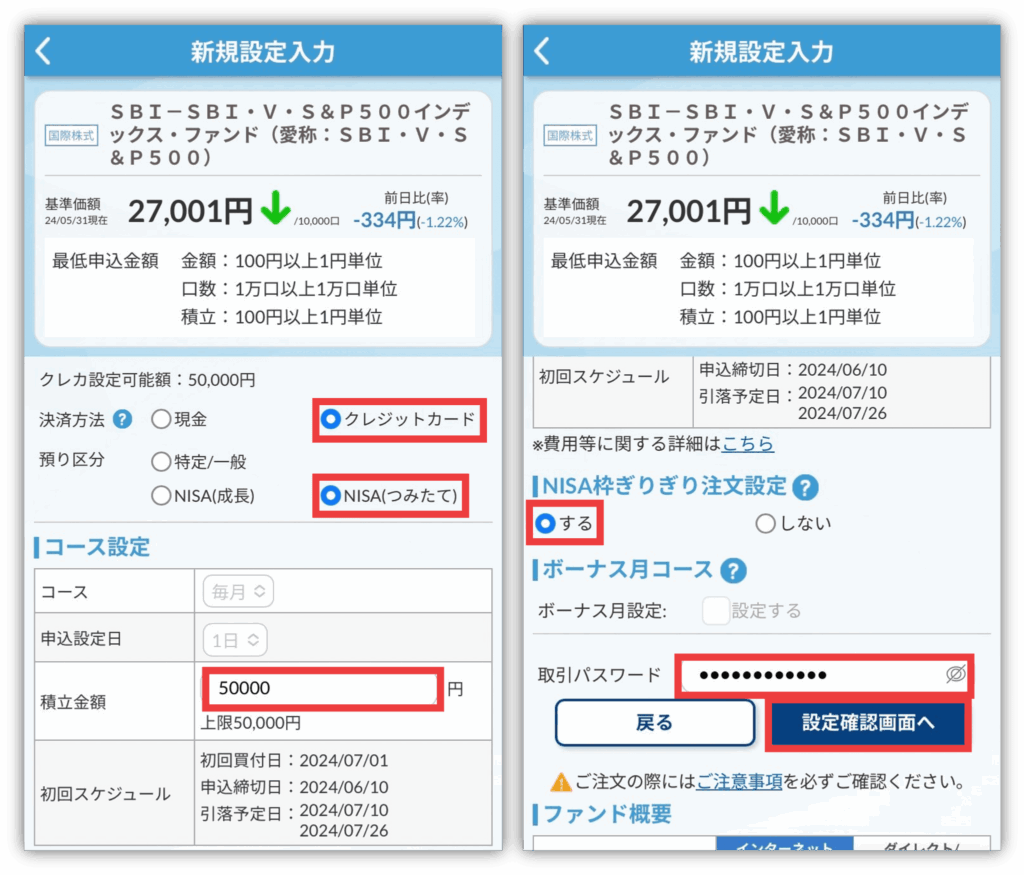Tap the back arrow on the left phone screen

point(43,52)
